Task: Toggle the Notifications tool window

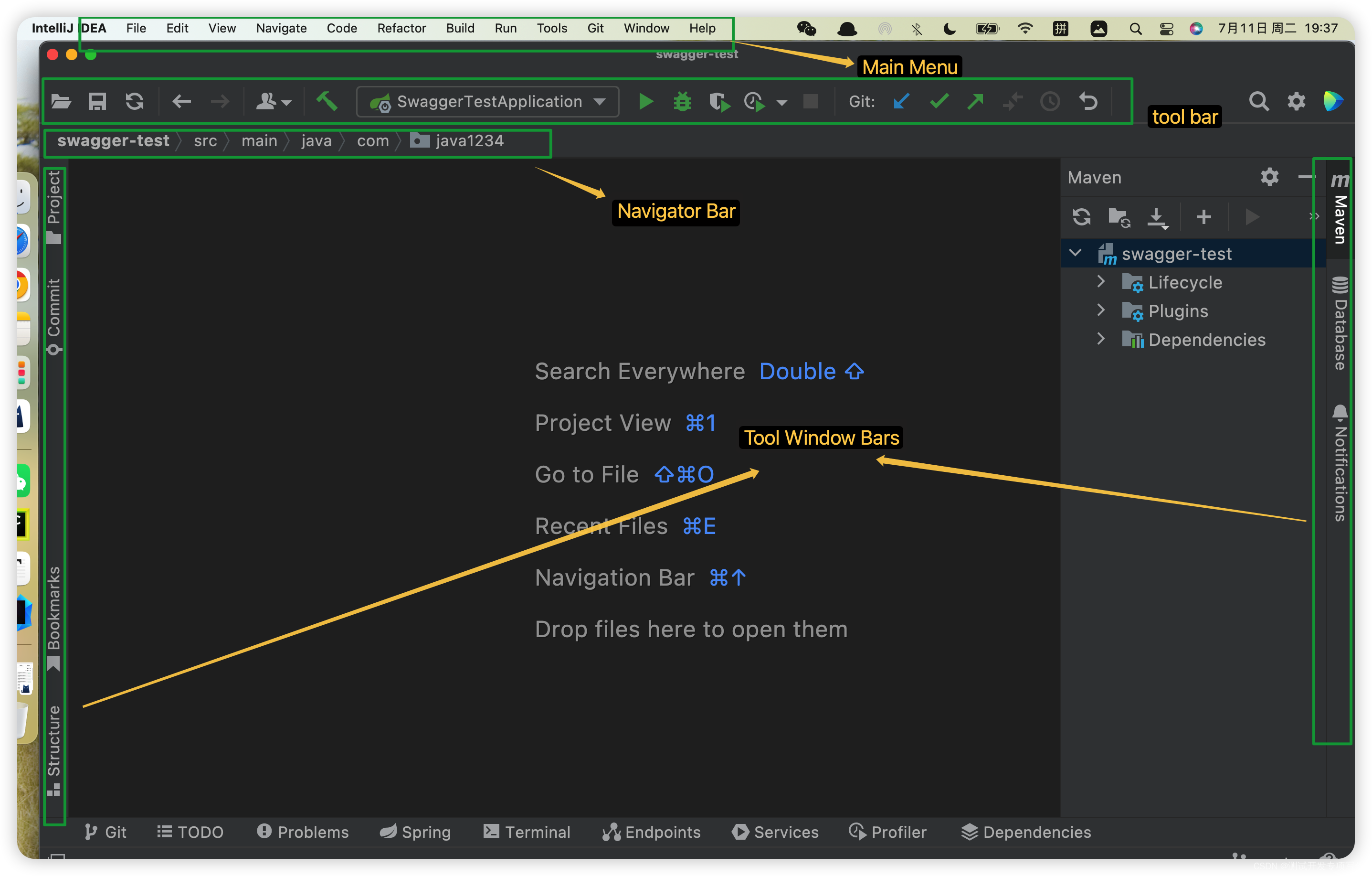Action: (1340, 463)
